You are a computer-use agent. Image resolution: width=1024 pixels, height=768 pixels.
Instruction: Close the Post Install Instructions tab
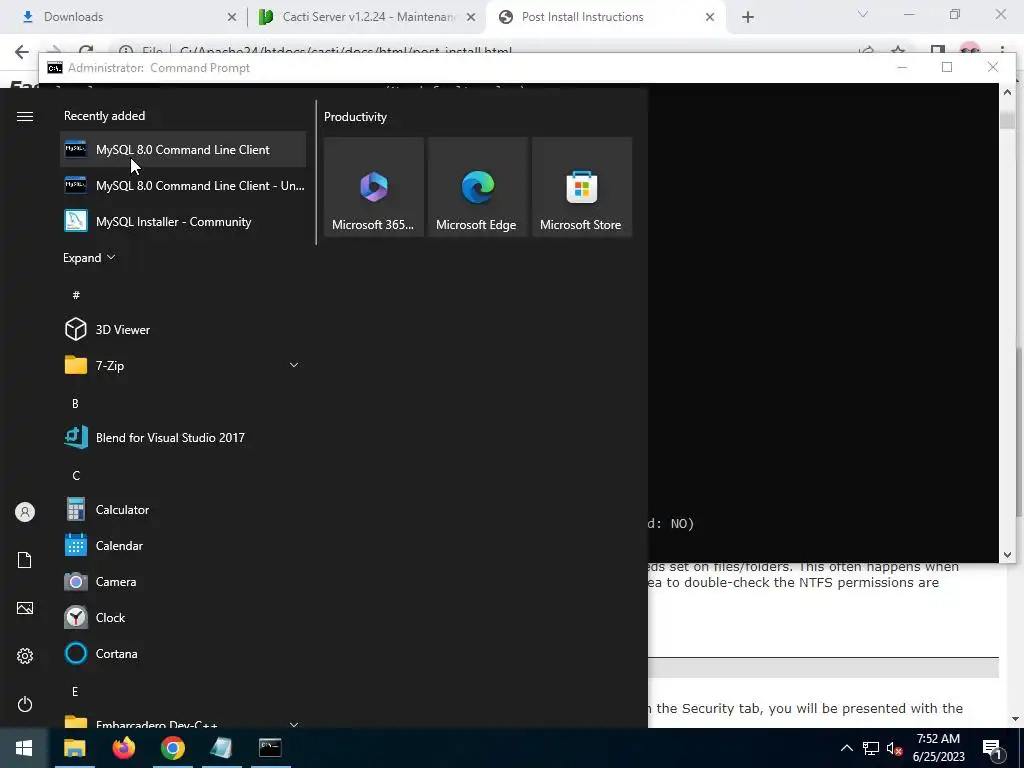tap(710, 17)
